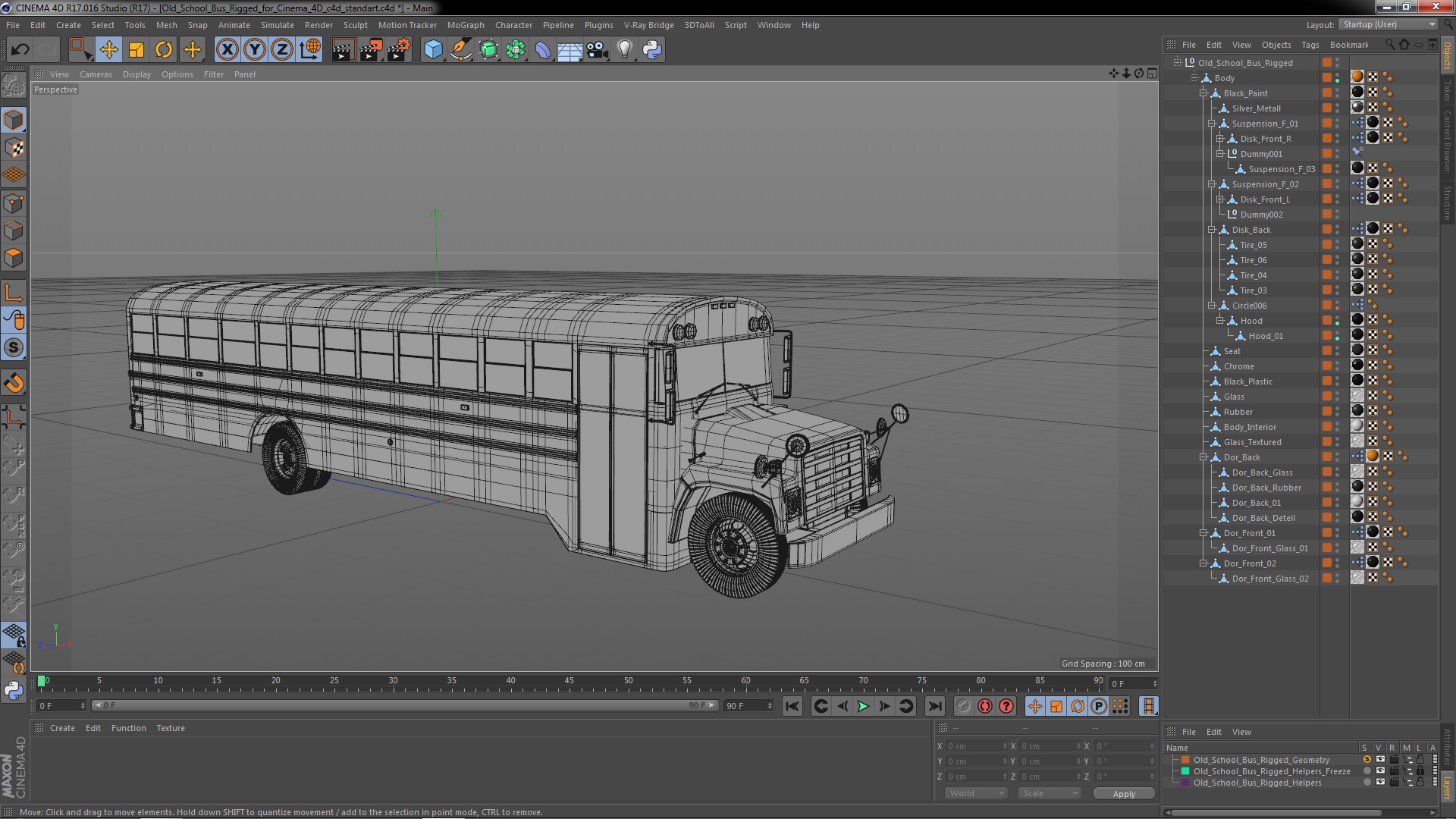
Task: Toggle visibility of Old_School_Bus_Rigged_Helpers layer
Action: [1380, 783]
